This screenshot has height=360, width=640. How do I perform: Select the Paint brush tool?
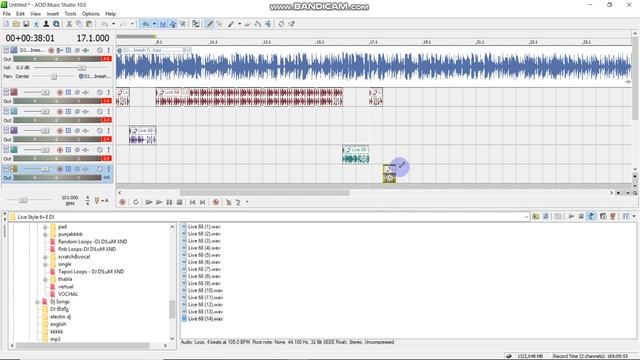tap(231, 24)
